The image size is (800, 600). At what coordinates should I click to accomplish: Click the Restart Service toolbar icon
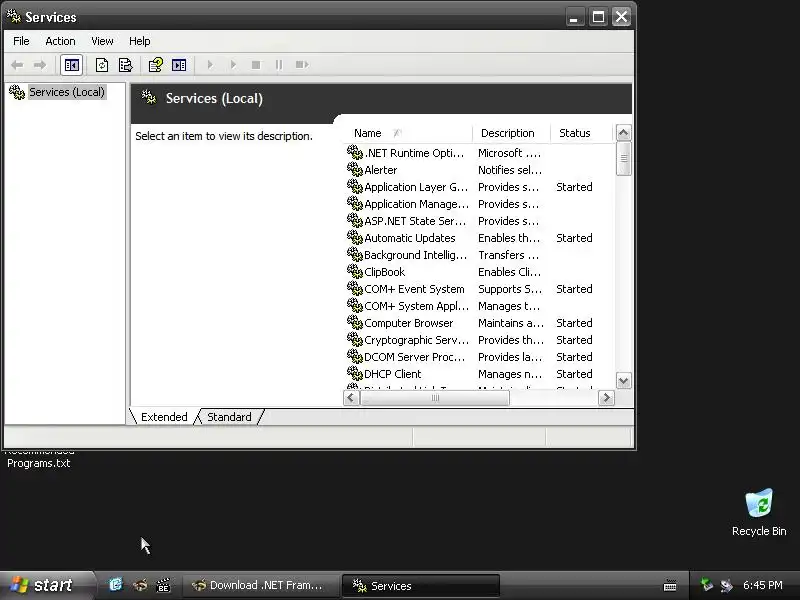302,65
